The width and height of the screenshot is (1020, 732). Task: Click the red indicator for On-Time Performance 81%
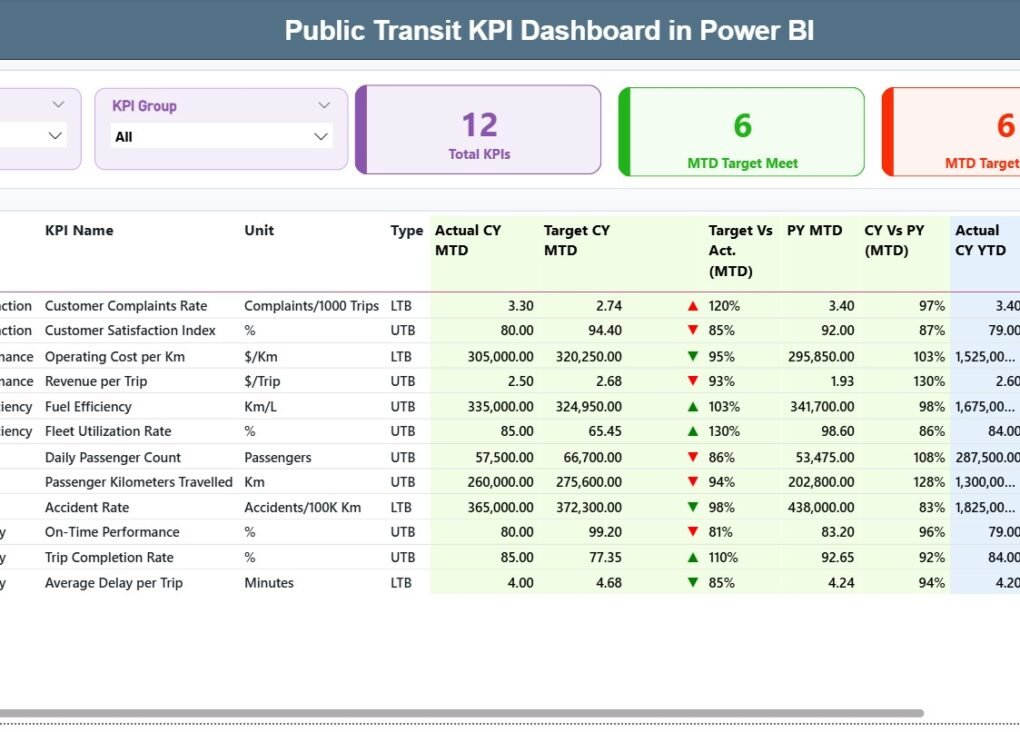692,532
